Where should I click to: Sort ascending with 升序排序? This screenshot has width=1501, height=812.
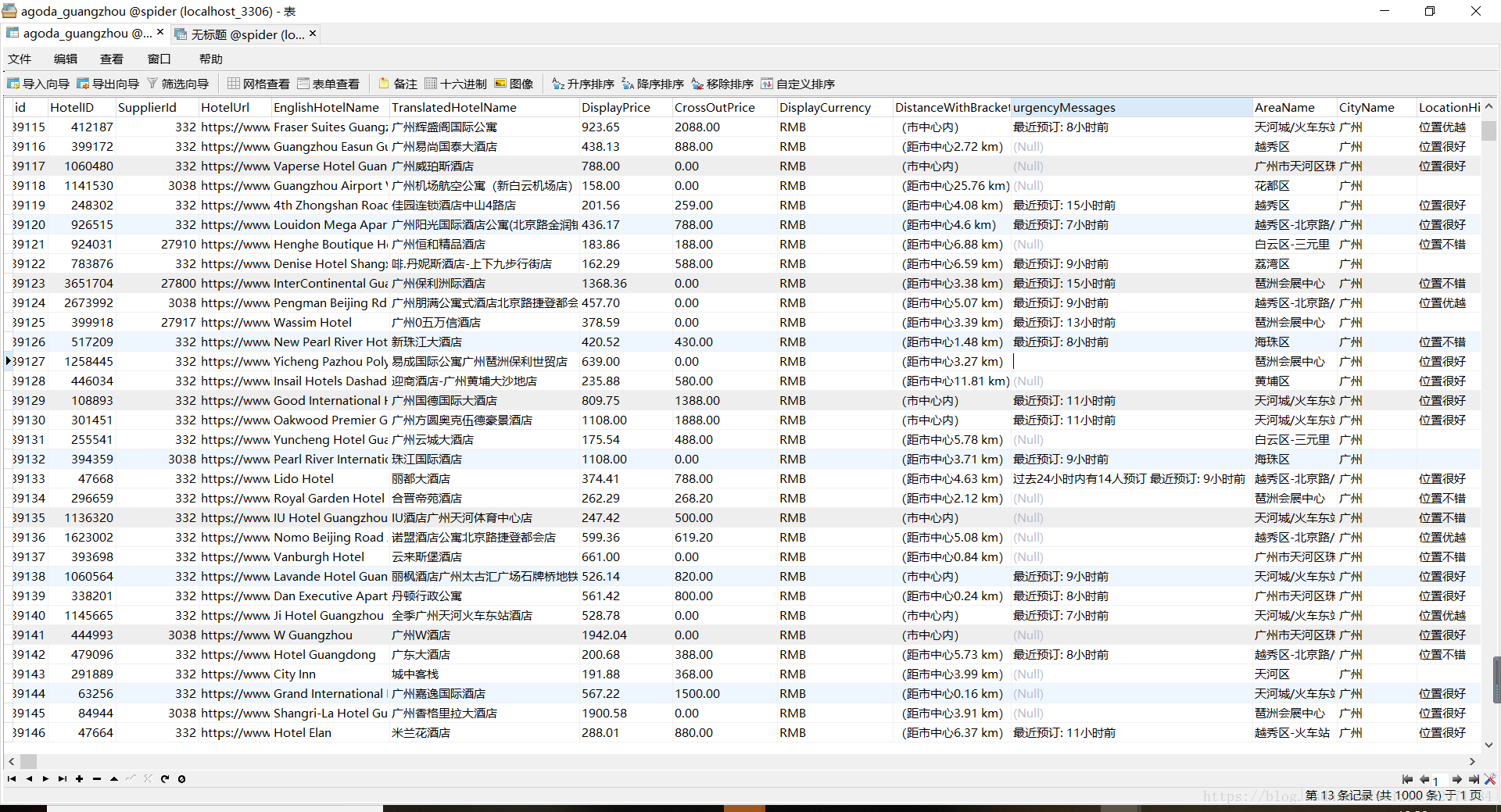tap(583, 84)
